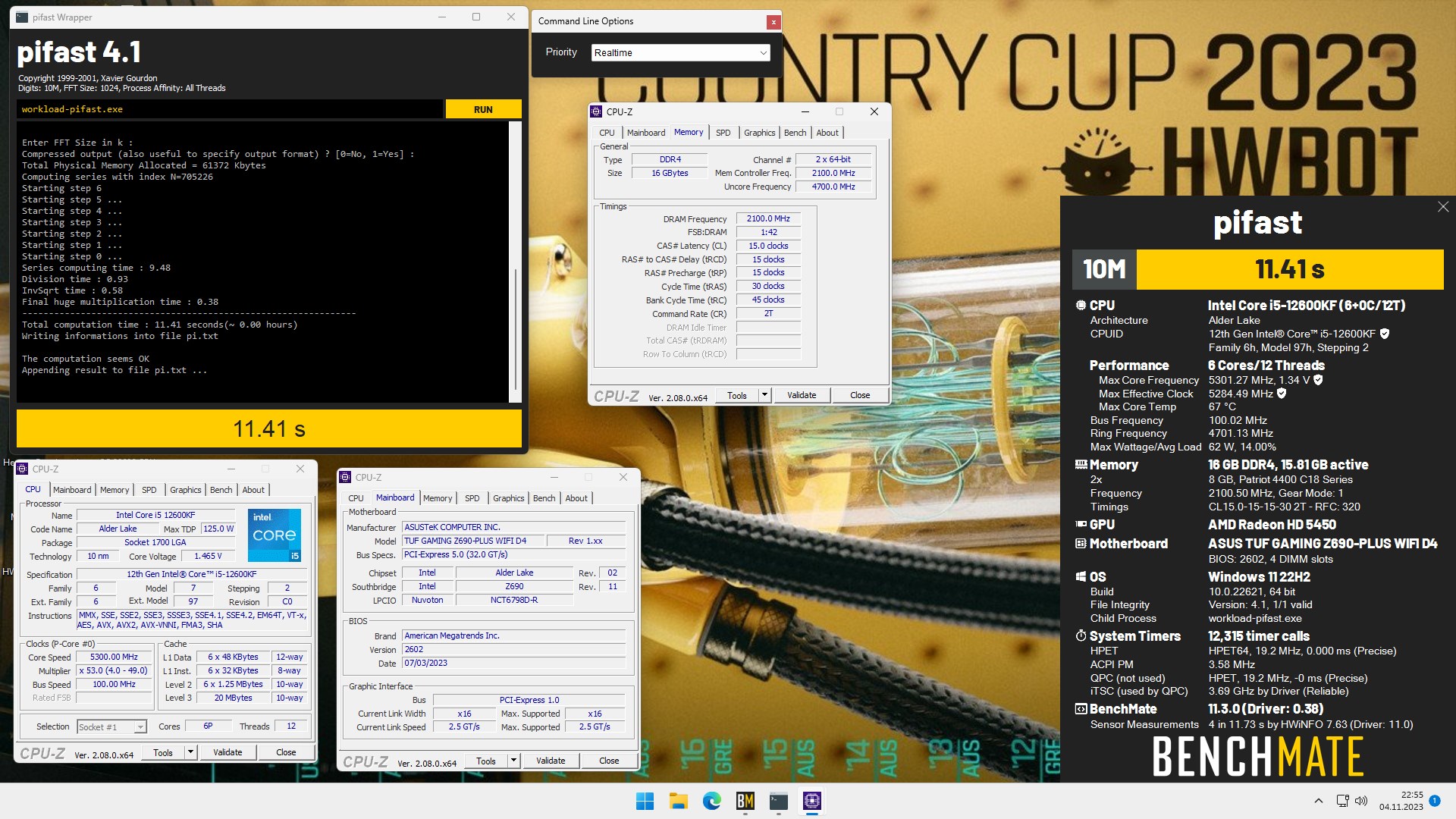Click Close in memory CPU-Z window
1456x819 pixels.
(860, 395)
